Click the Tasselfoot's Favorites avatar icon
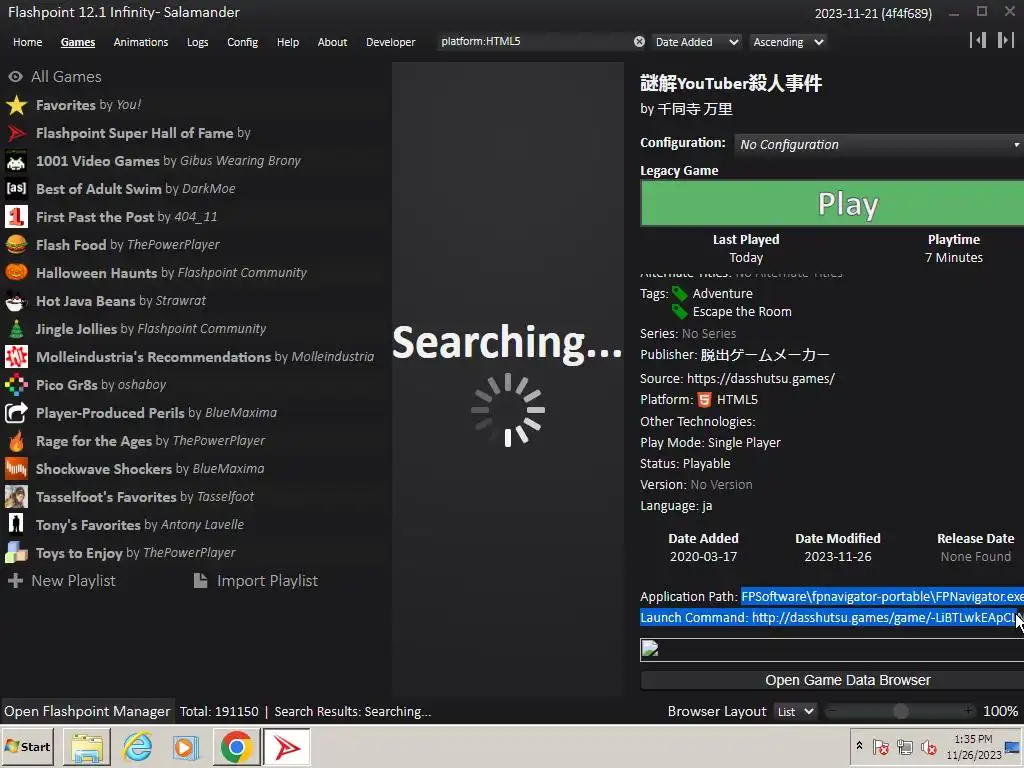 16,497
